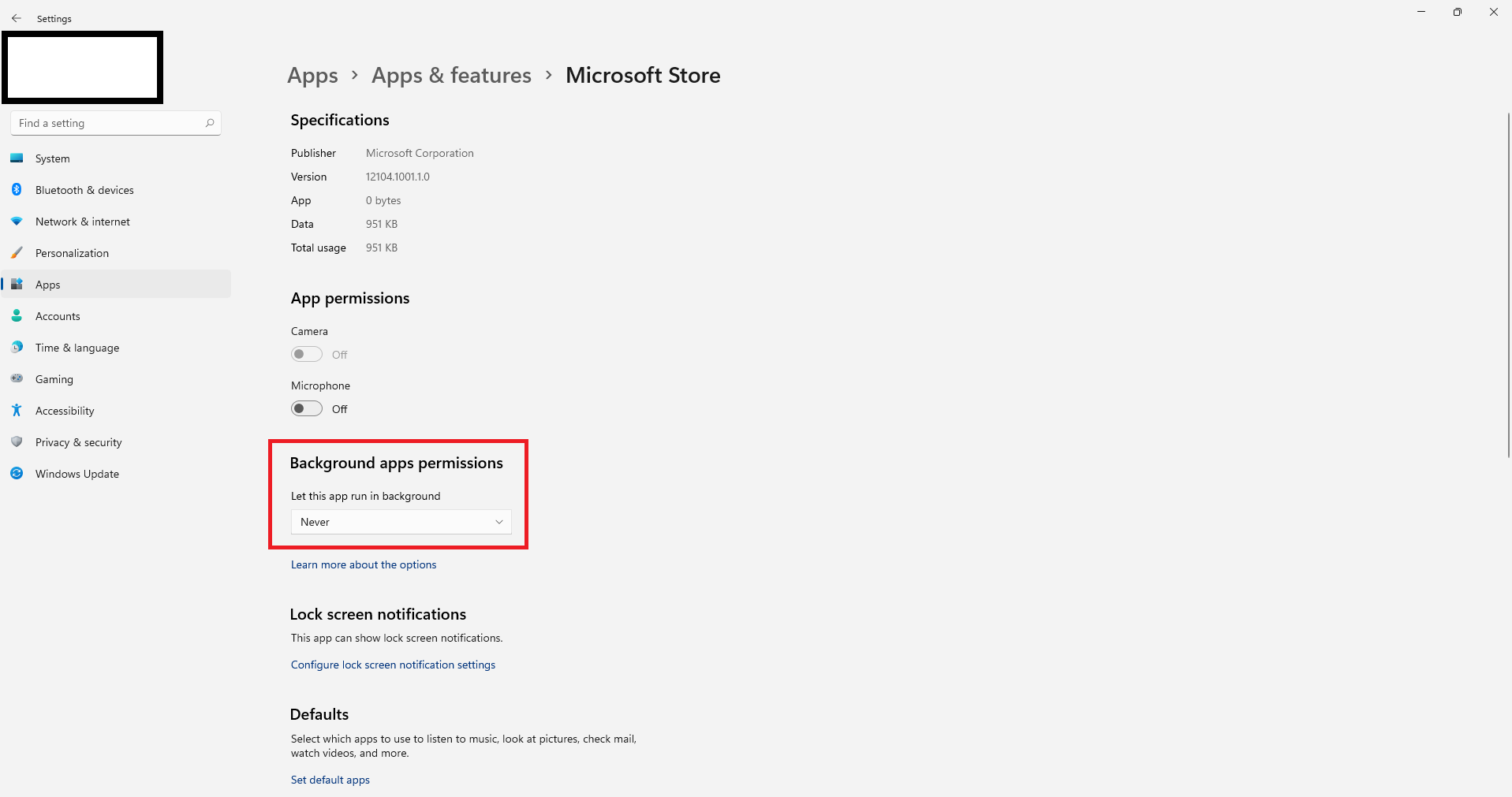Open Configure lock screen notification settings link
This screenshot has width=1512, height=797.
pyautogui.click(x=393, y=665)
